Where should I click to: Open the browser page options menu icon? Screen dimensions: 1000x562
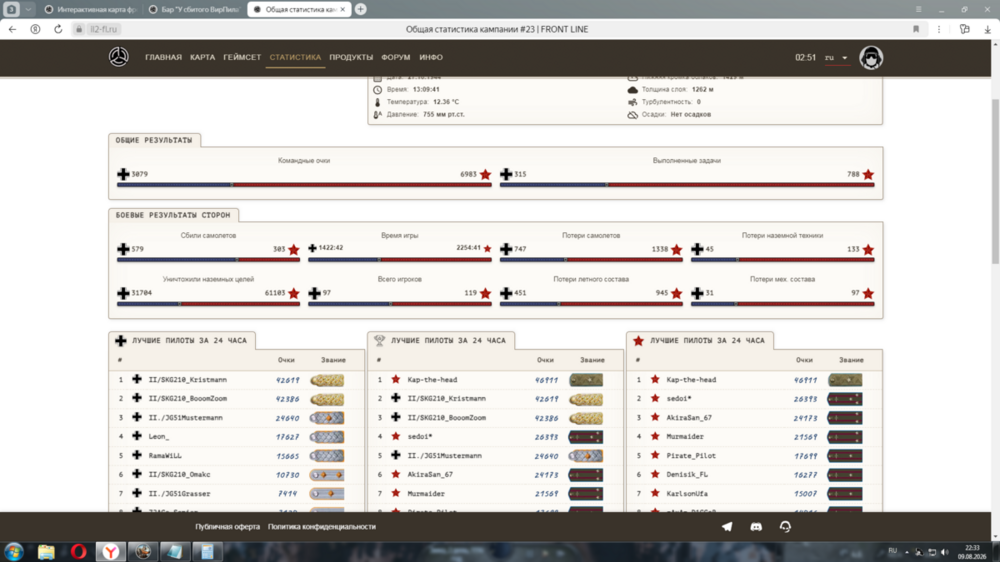pyautogui.click(x=939, y=29)
